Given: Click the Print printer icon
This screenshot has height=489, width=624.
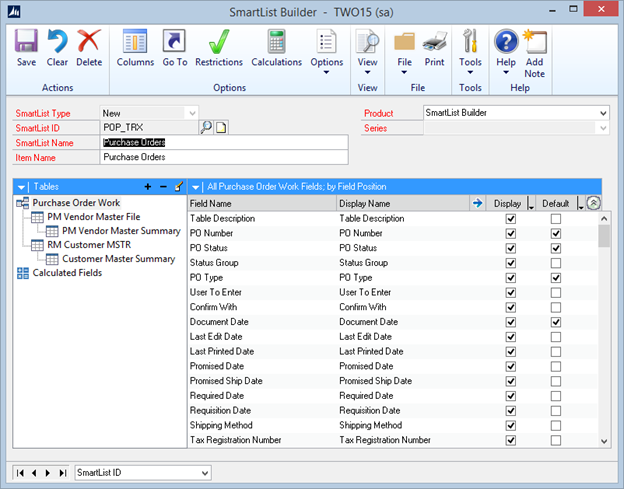Looking at the screenshot, I should click(x=434, y=41).
